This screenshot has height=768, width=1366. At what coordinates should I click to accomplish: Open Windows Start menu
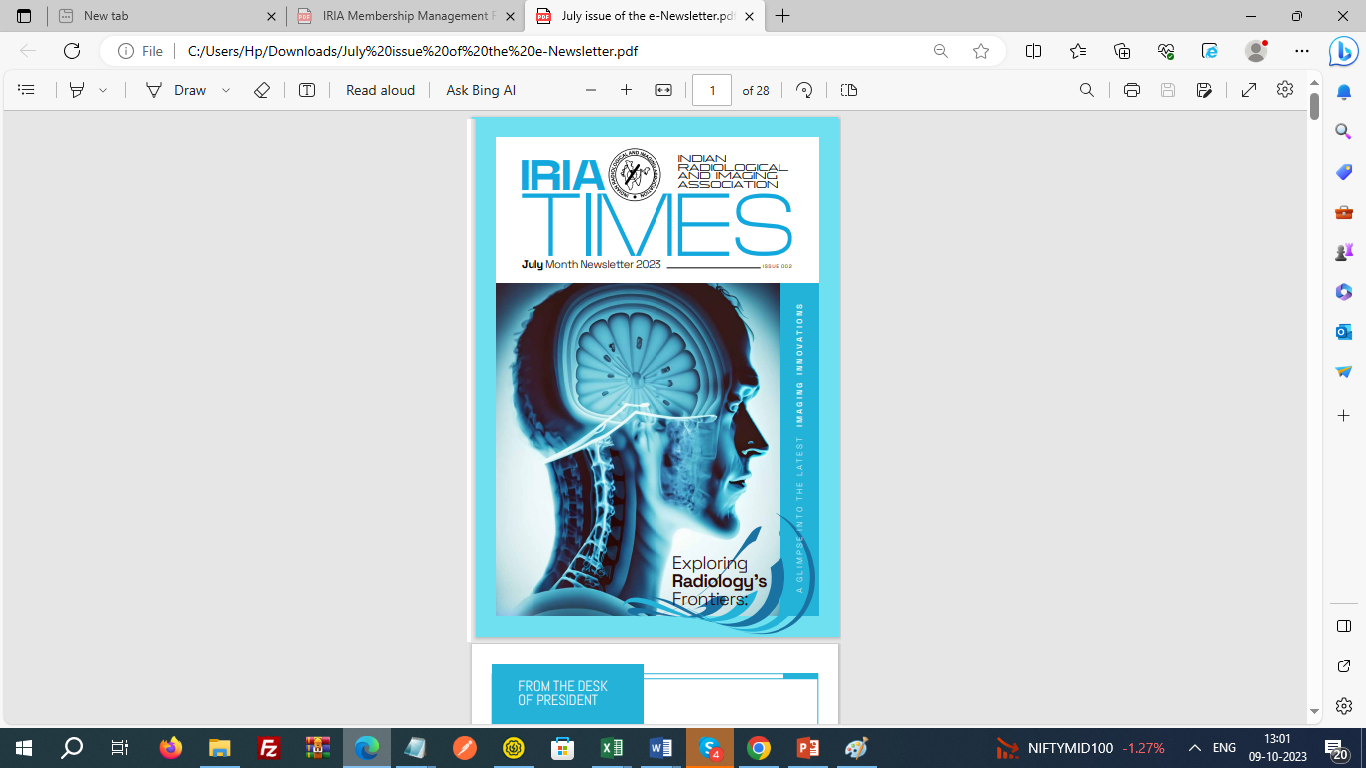point(24,748)
